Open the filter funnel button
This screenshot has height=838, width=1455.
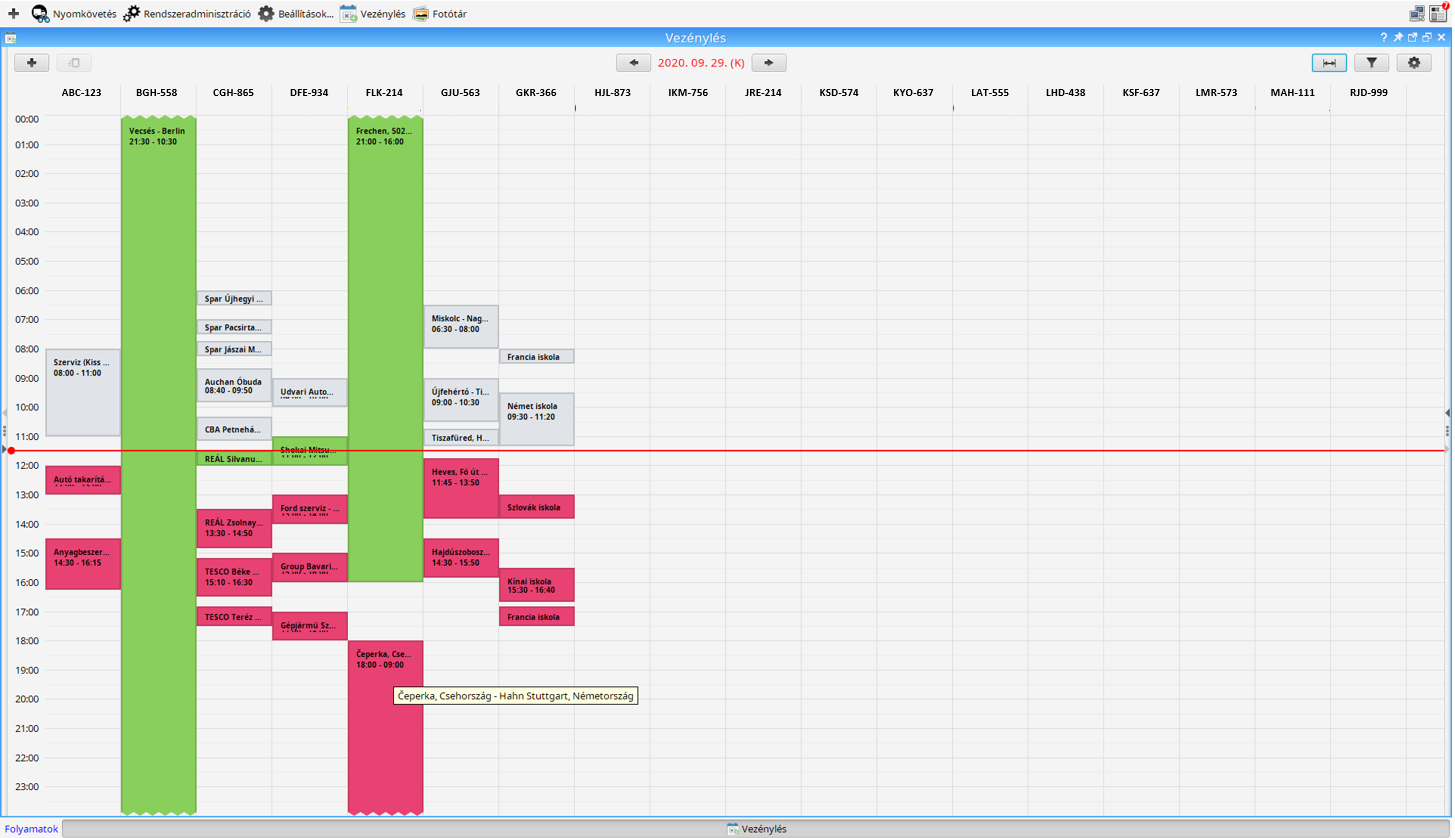pyautogui.click(x=1371, y=63)
